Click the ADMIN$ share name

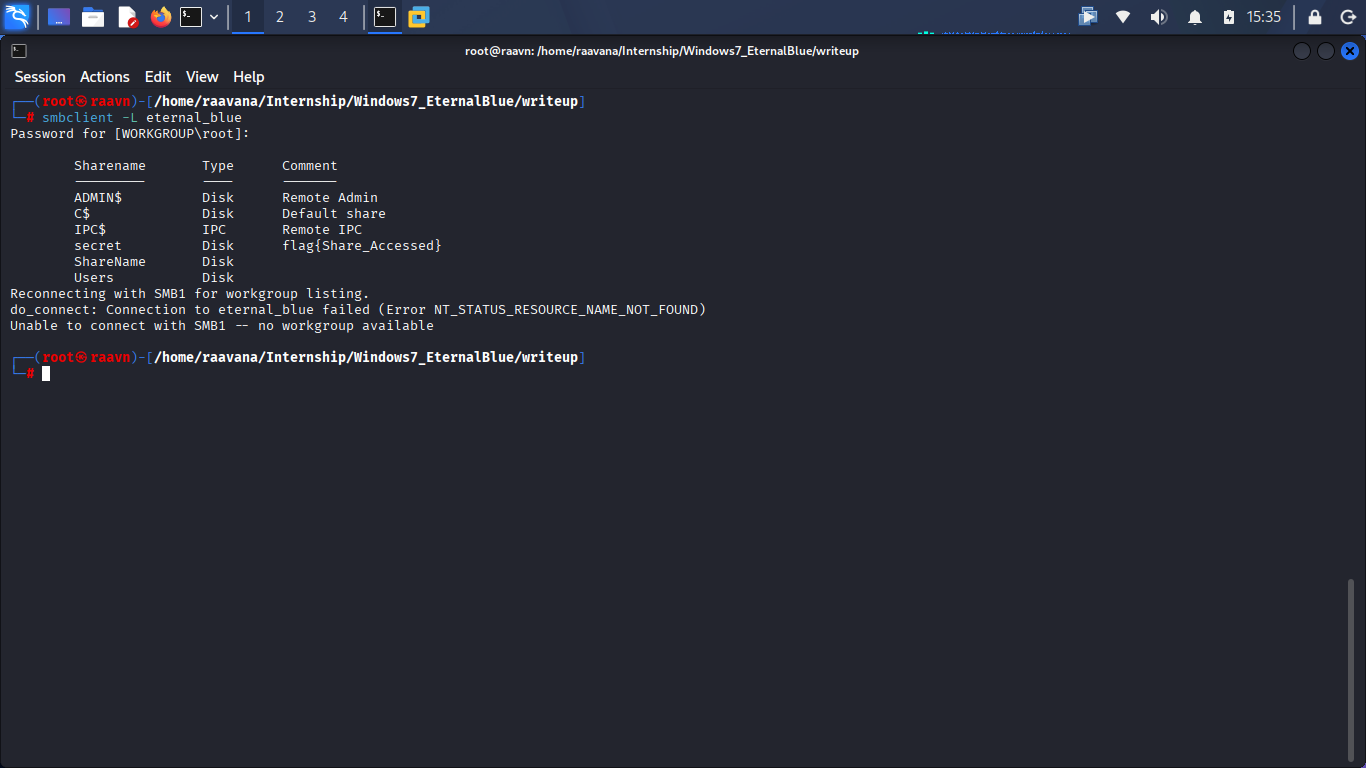click(x=98, y=198)
